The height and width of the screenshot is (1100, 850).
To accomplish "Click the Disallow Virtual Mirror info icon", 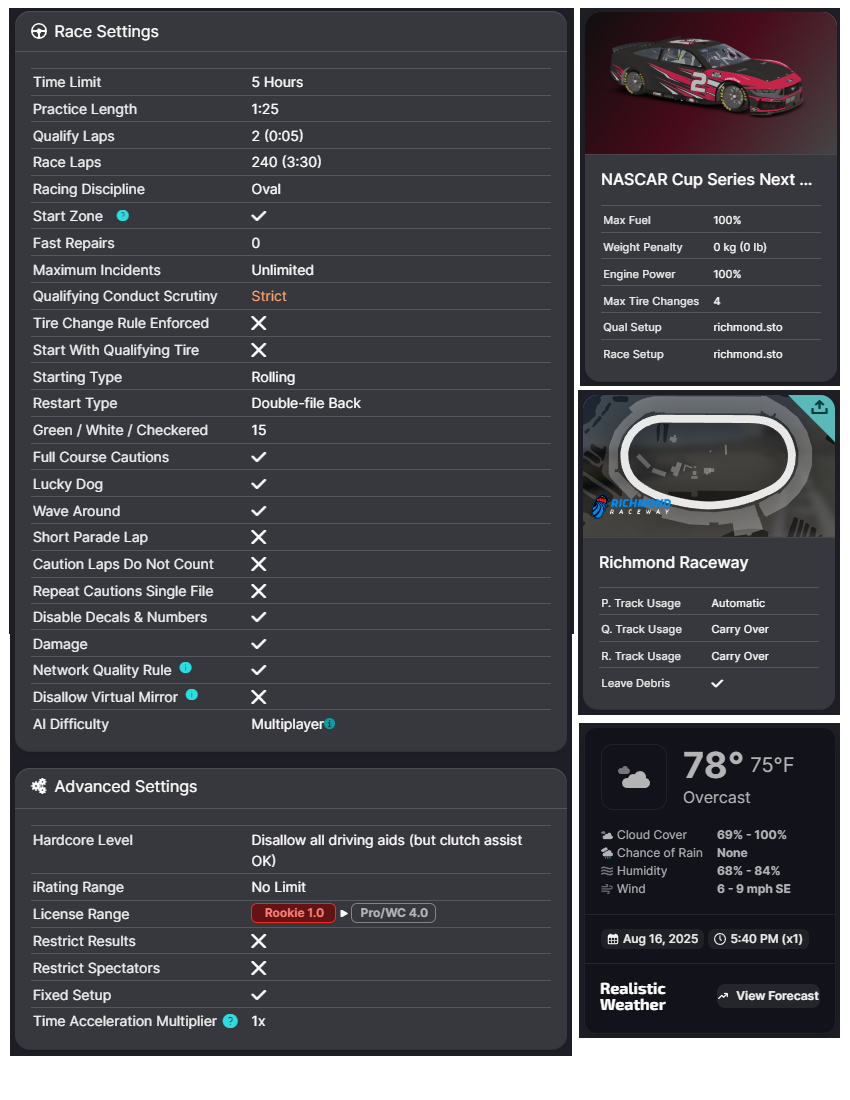I will (x=192, y=695).
